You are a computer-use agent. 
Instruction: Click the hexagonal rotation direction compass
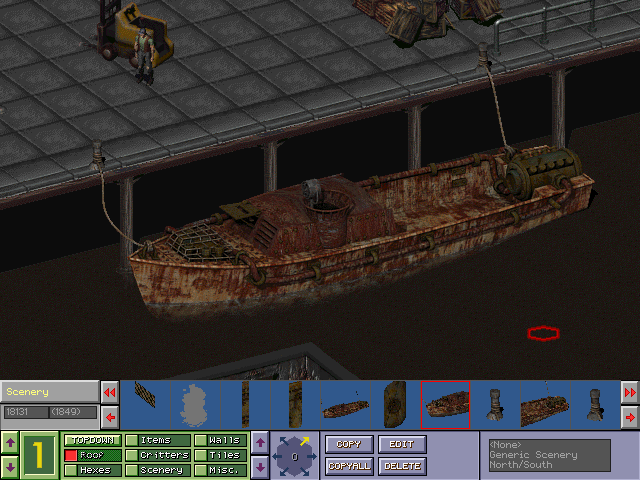pos(294,456)
